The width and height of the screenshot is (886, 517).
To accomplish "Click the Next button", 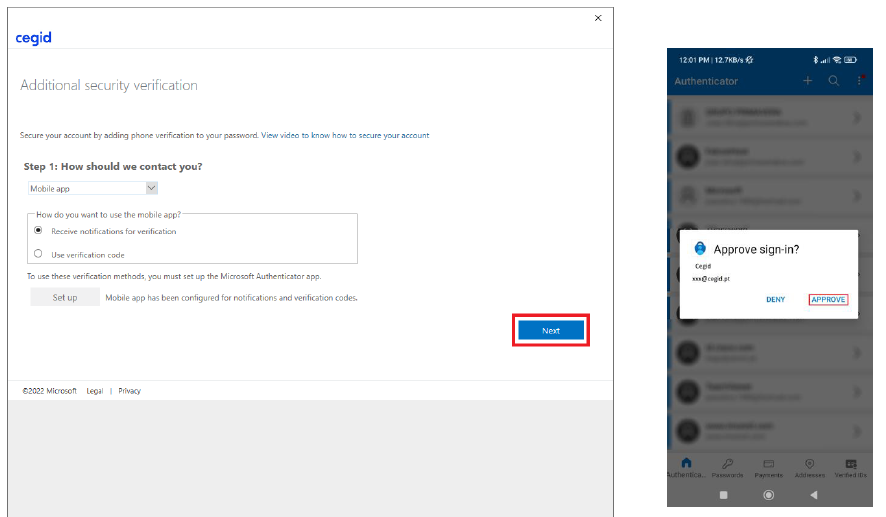I will tap(551, 331).
